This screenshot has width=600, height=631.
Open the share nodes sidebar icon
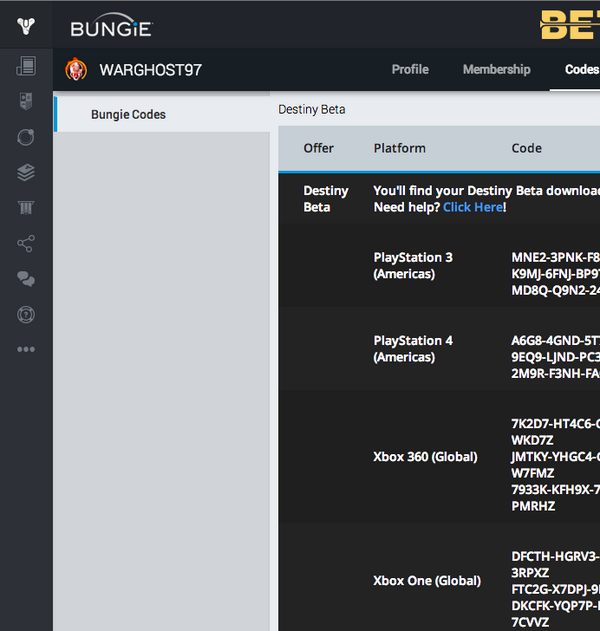coord(26,243)
